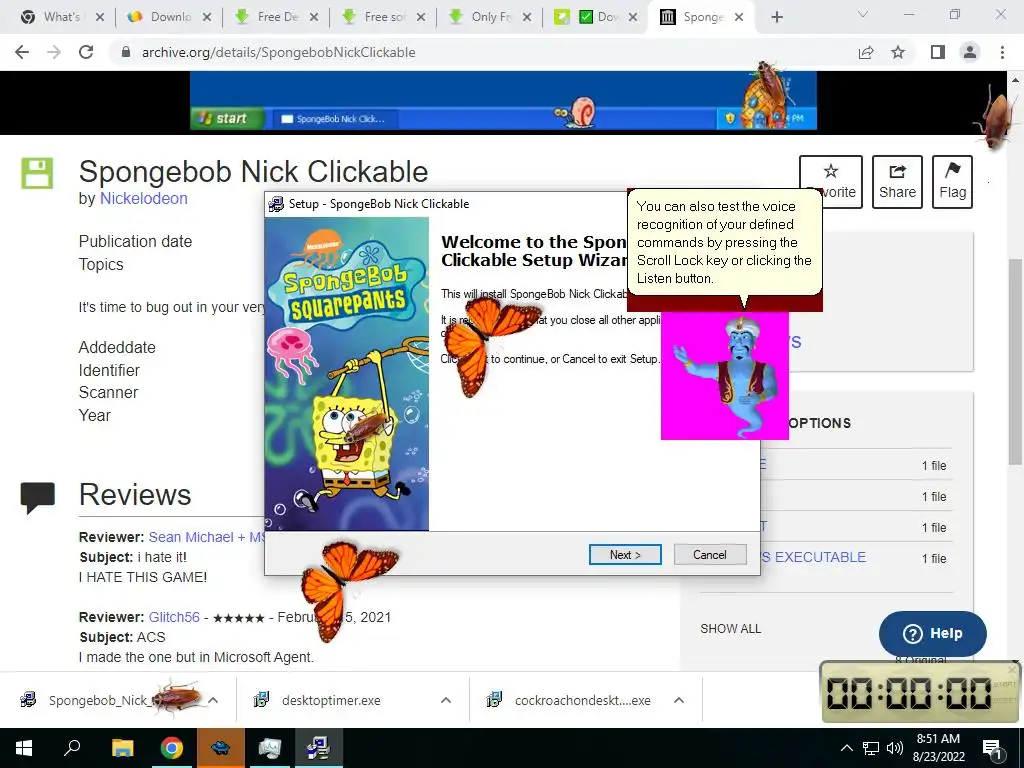
Task: Open taskbar Search magnifier
Action: click(x=72, y=748)
